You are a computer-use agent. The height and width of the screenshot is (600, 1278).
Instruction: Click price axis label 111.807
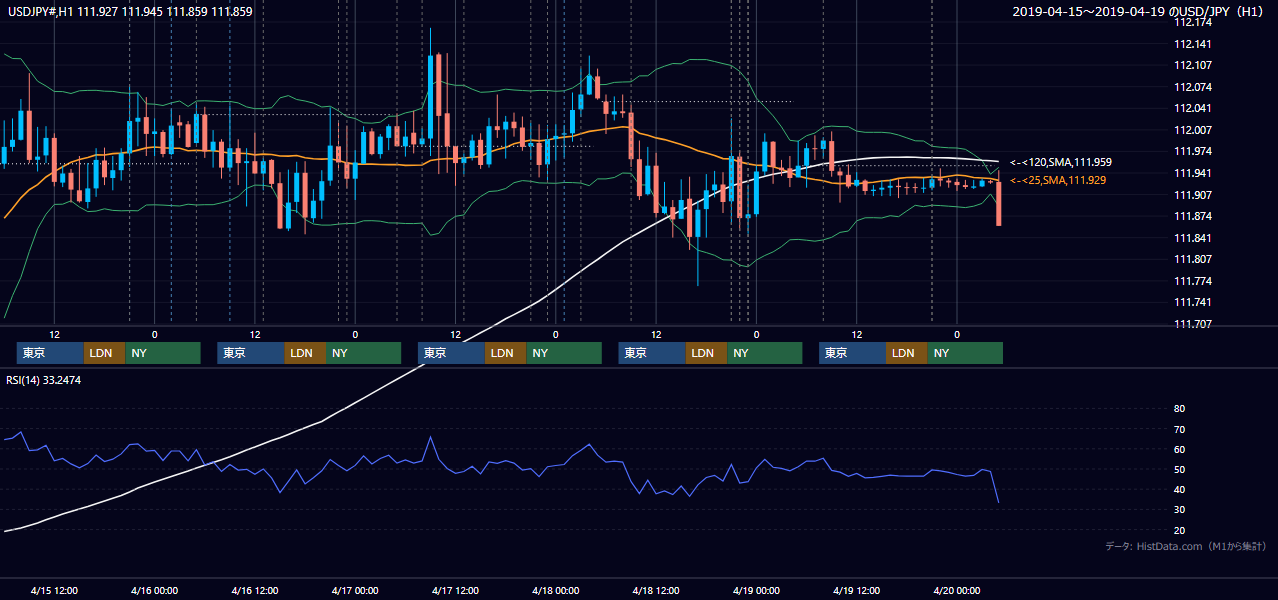[x=1193, y=259]
